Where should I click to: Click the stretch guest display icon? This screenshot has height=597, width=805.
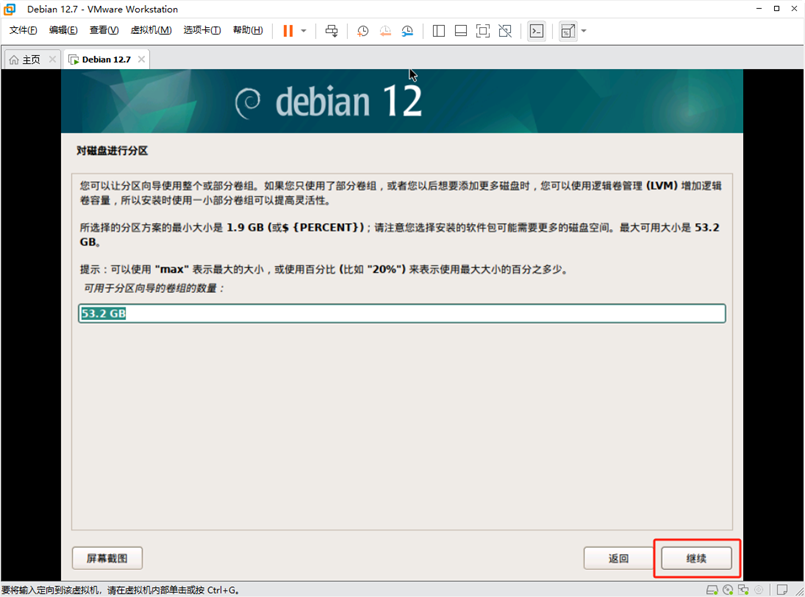pos(568,31)
